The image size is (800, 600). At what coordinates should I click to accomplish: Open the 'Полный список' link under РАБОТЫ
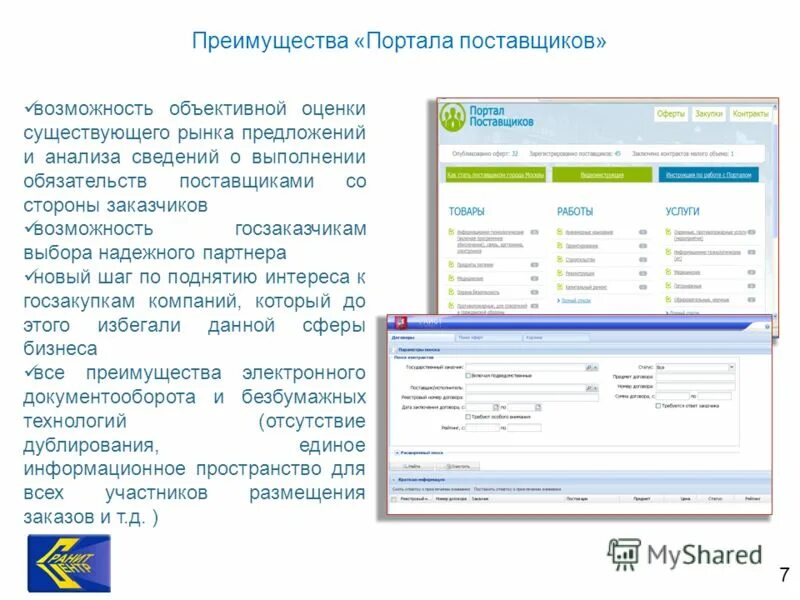[x=576, y=301]
